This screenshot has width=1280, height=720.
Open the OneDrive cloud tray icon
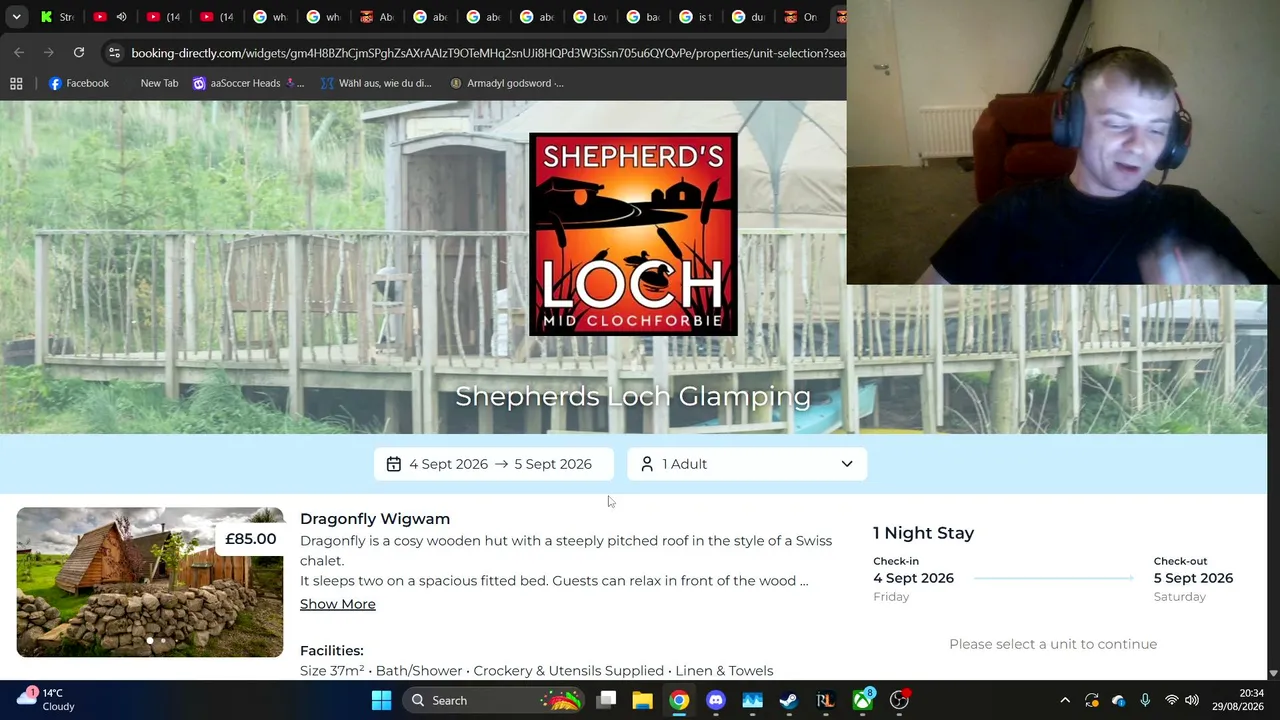coord(1118,700)
